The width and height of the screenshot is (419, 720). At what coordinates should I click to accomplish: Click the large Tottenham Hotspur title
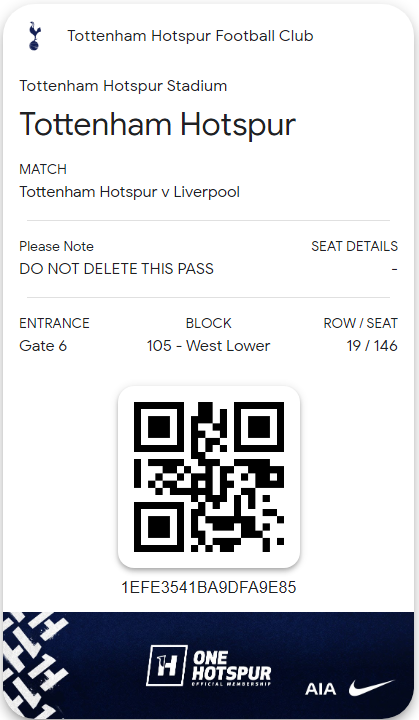(158, 124)
